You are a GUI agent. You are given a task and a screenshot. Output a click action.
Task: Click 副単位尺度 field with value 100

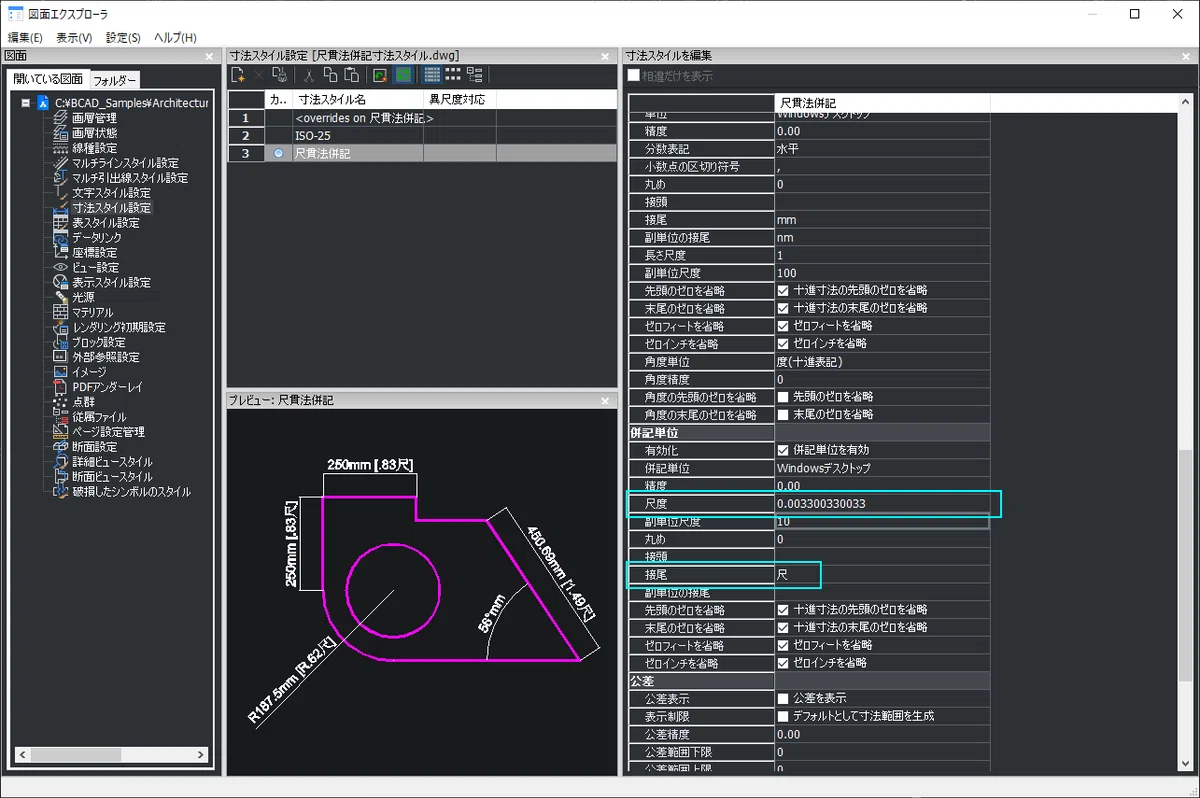[882, 273]
